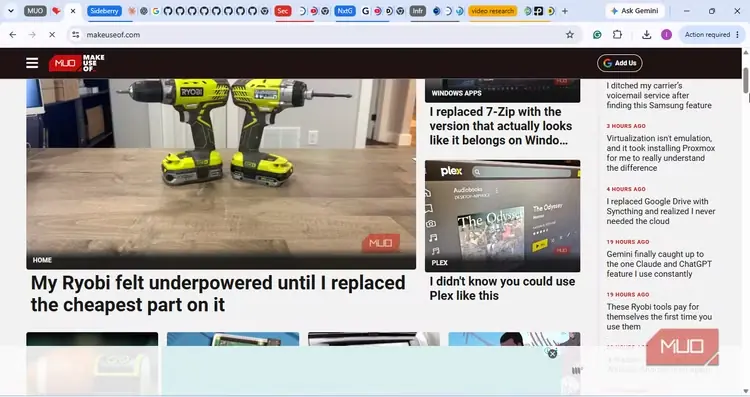Image resolution: width=750 pixels, height=397 pixels.
Task: Expand the tab search dropdown arrow
Action: point(11,11)
